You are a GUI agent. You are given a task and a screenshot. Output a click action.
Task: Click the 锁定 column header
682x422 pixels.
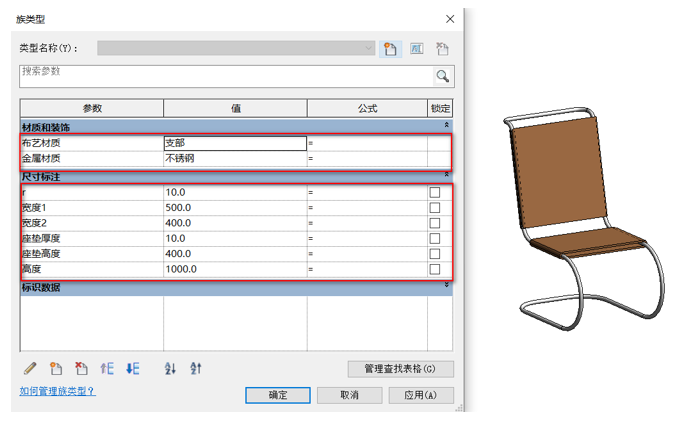pyautogui.click(x=440, y=108)
